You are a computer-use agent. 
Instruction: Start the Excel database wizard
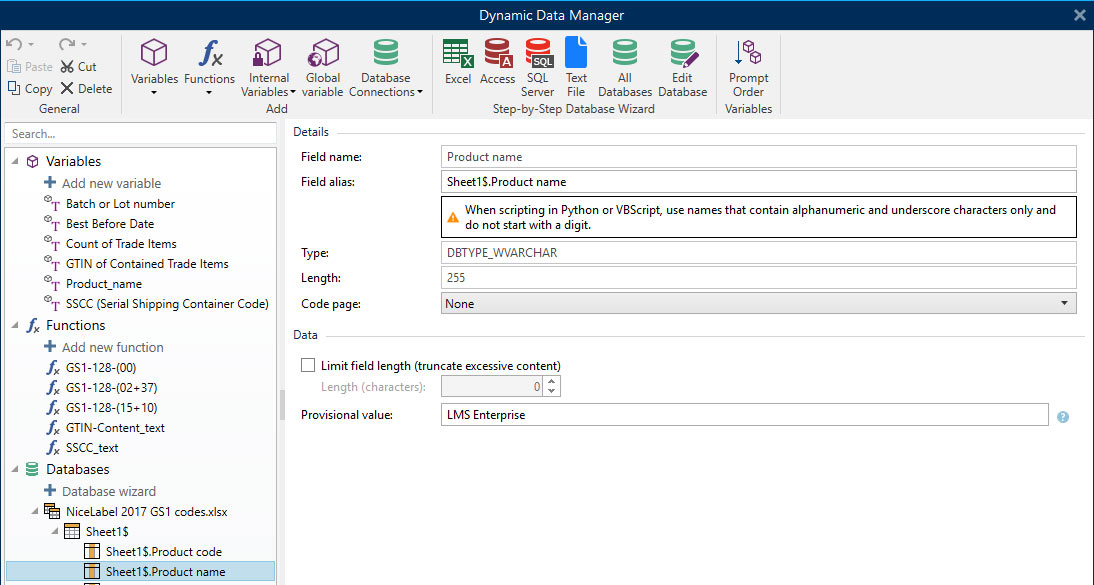[458, 61]
